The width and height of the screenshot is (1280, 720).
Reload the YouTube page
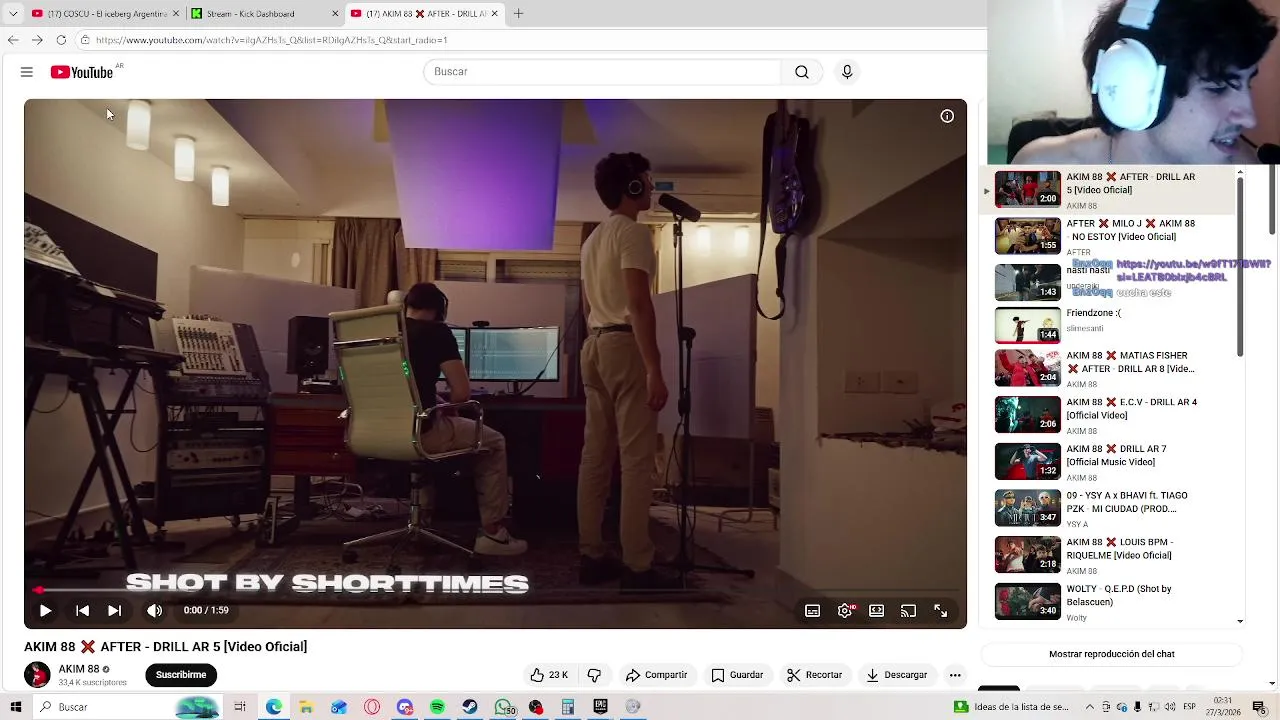(61, 40)
